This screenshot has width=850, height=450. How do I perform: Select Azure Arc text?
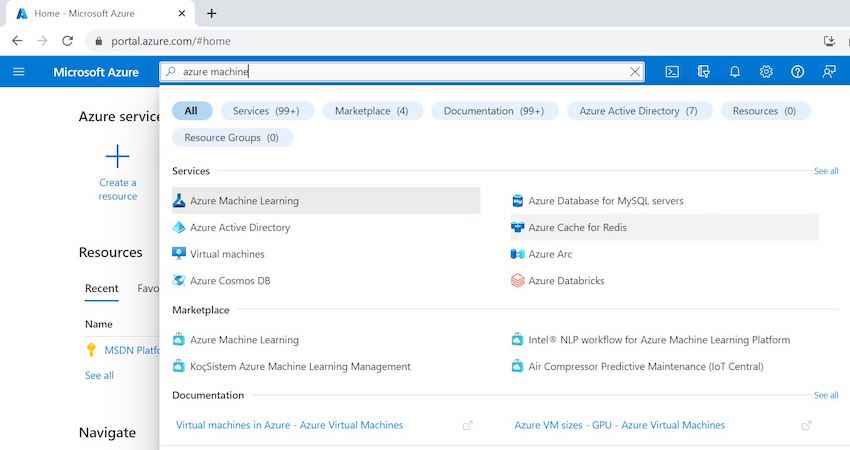point(550,254)
